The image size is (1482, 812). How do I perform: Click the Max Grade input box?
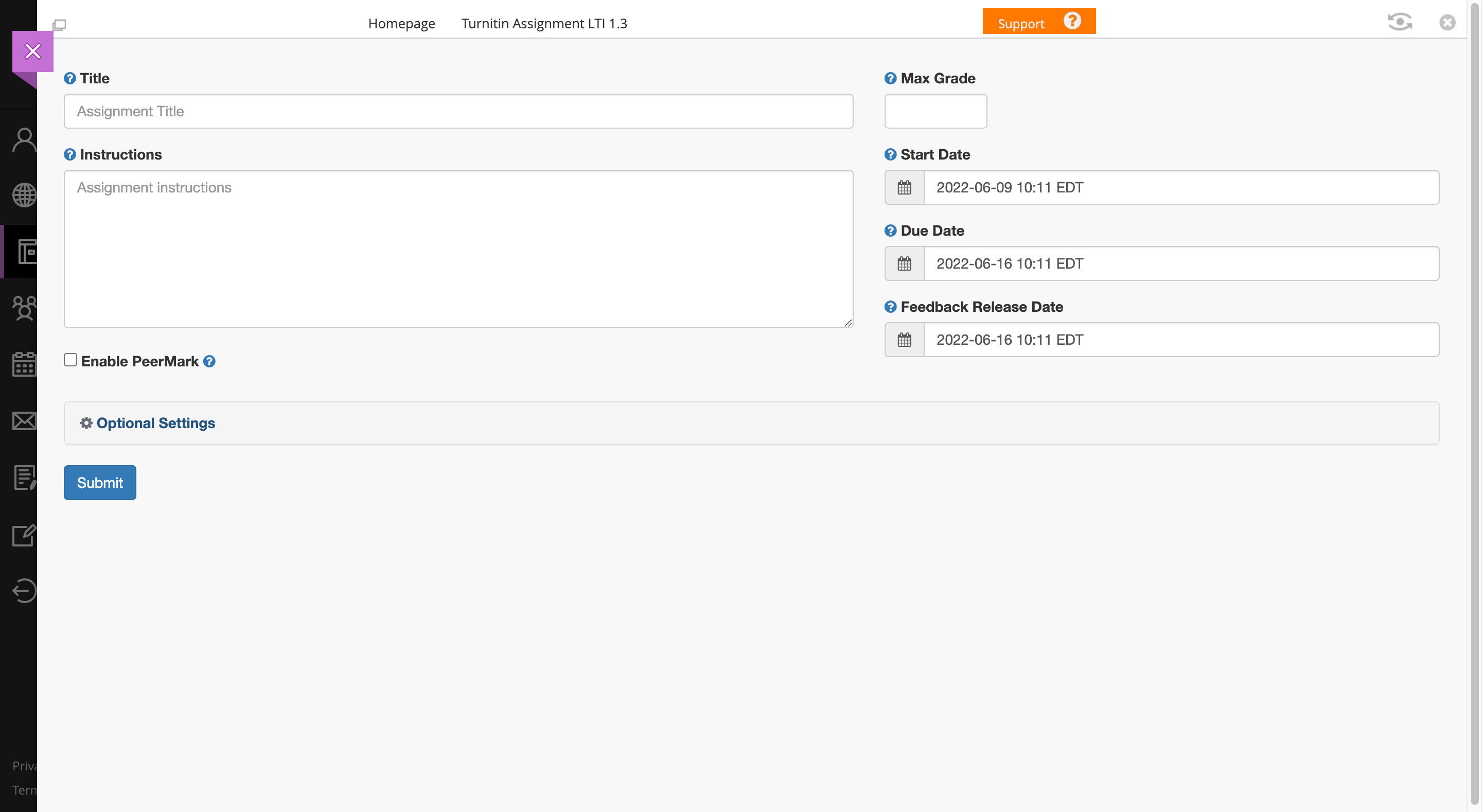(x=936, y=111)
